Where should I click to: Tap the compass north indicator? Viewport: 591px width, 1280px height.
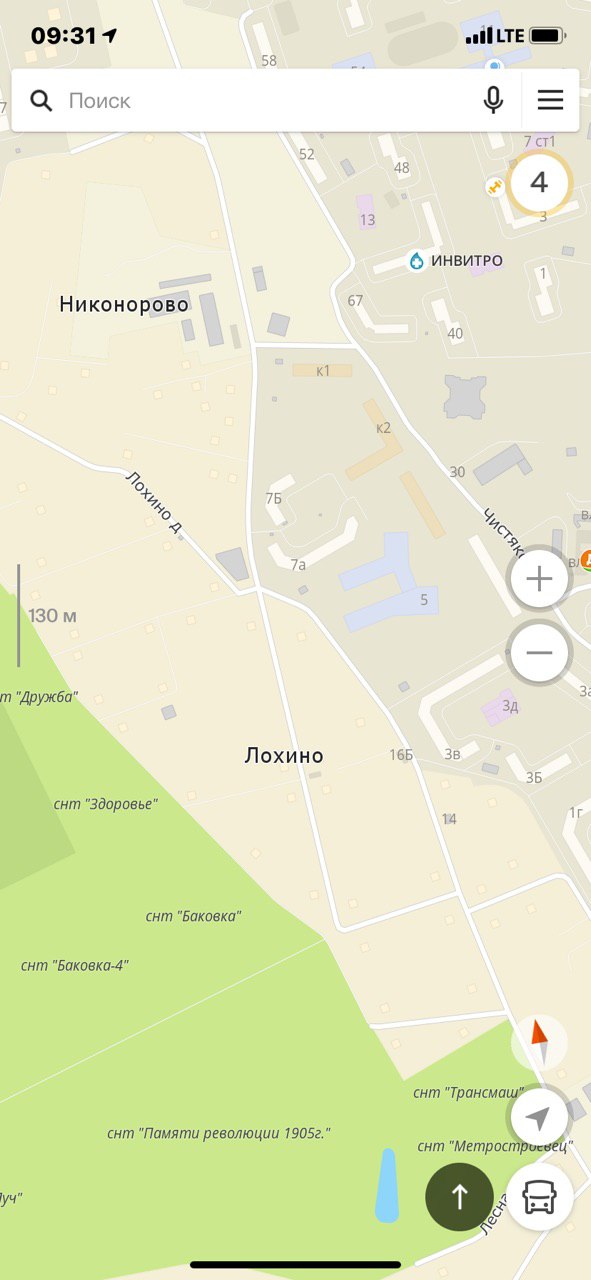540,1044
